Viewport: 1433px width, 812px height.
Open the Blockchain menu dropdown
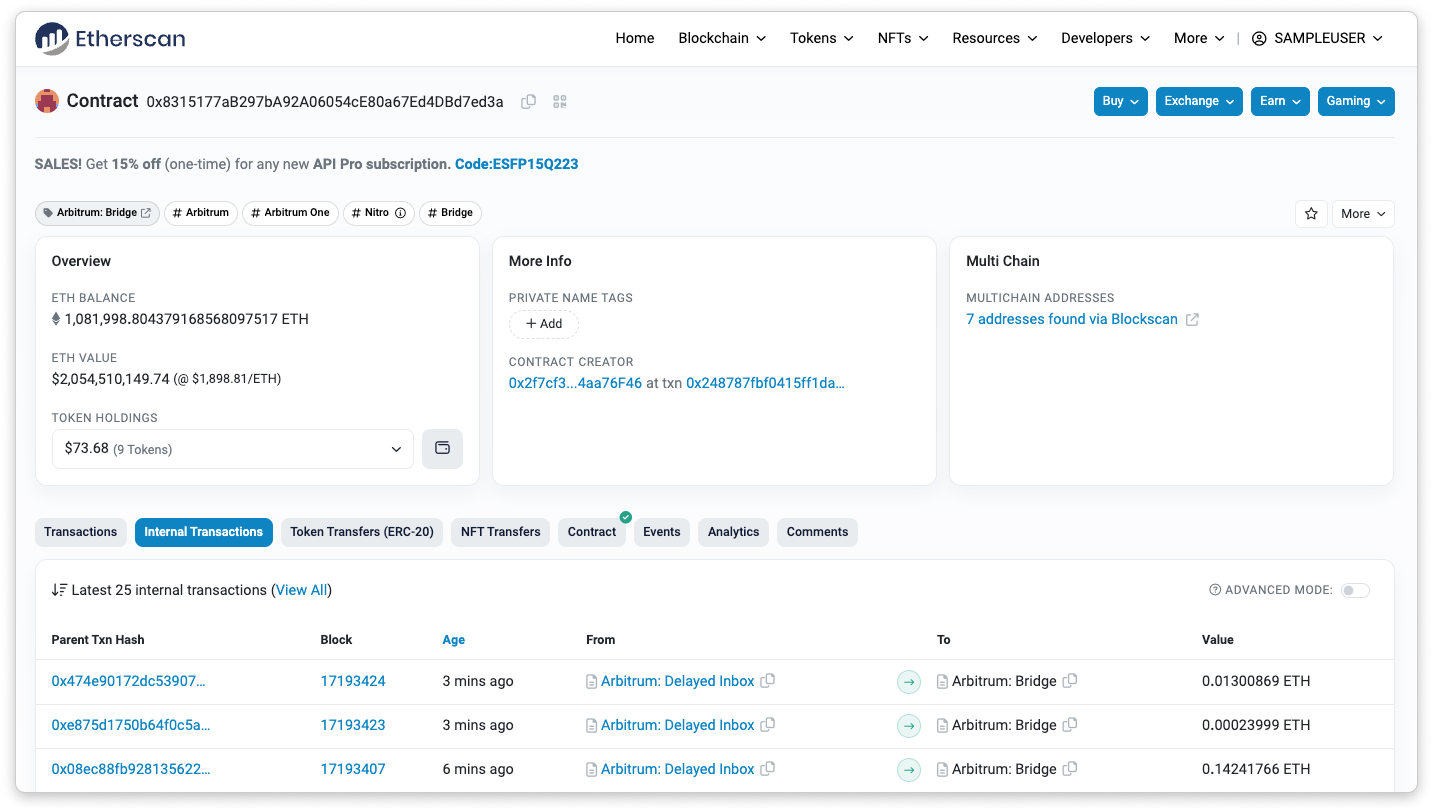[x=722, y=38]
